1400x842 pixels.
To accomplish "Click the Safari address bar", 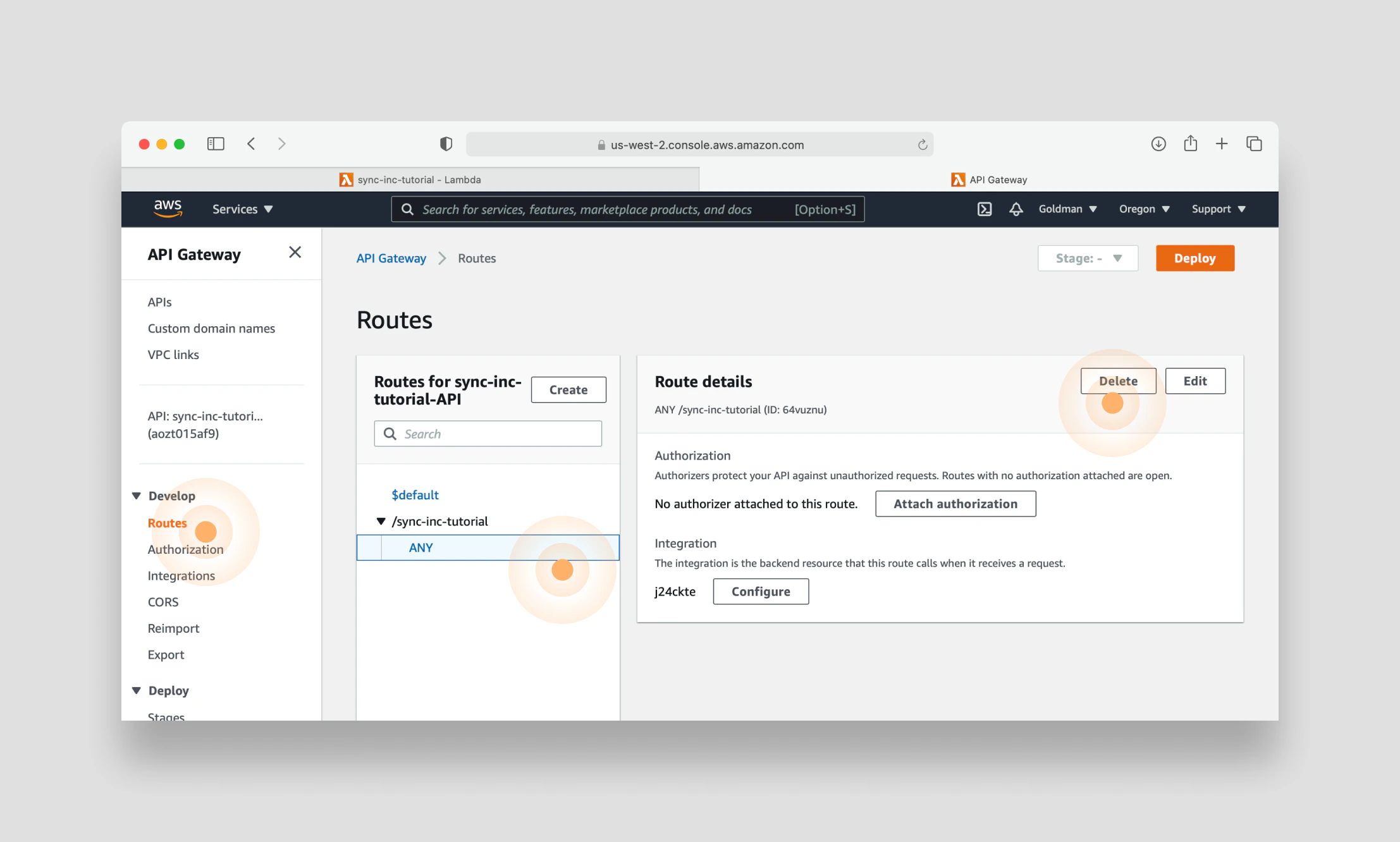I will 699,145.
